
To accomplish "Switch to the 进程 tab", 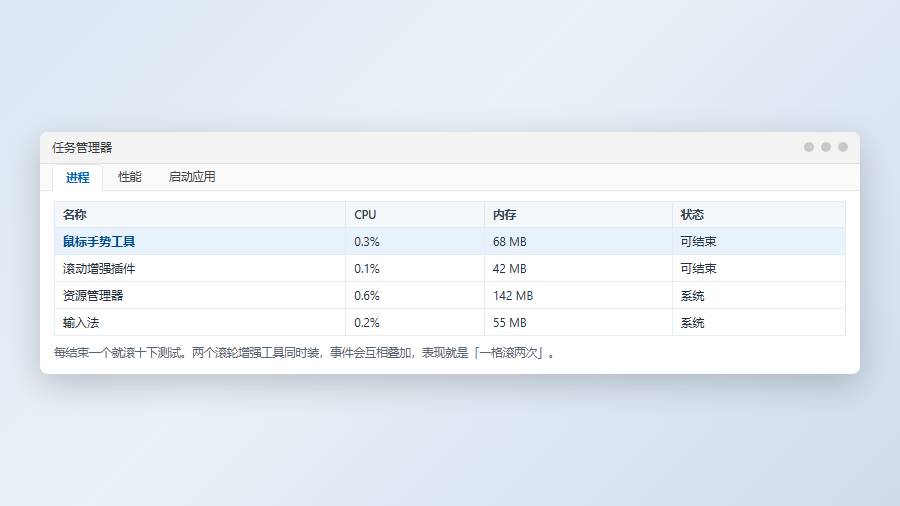I will pyautogui.click(x=77, y=177).
